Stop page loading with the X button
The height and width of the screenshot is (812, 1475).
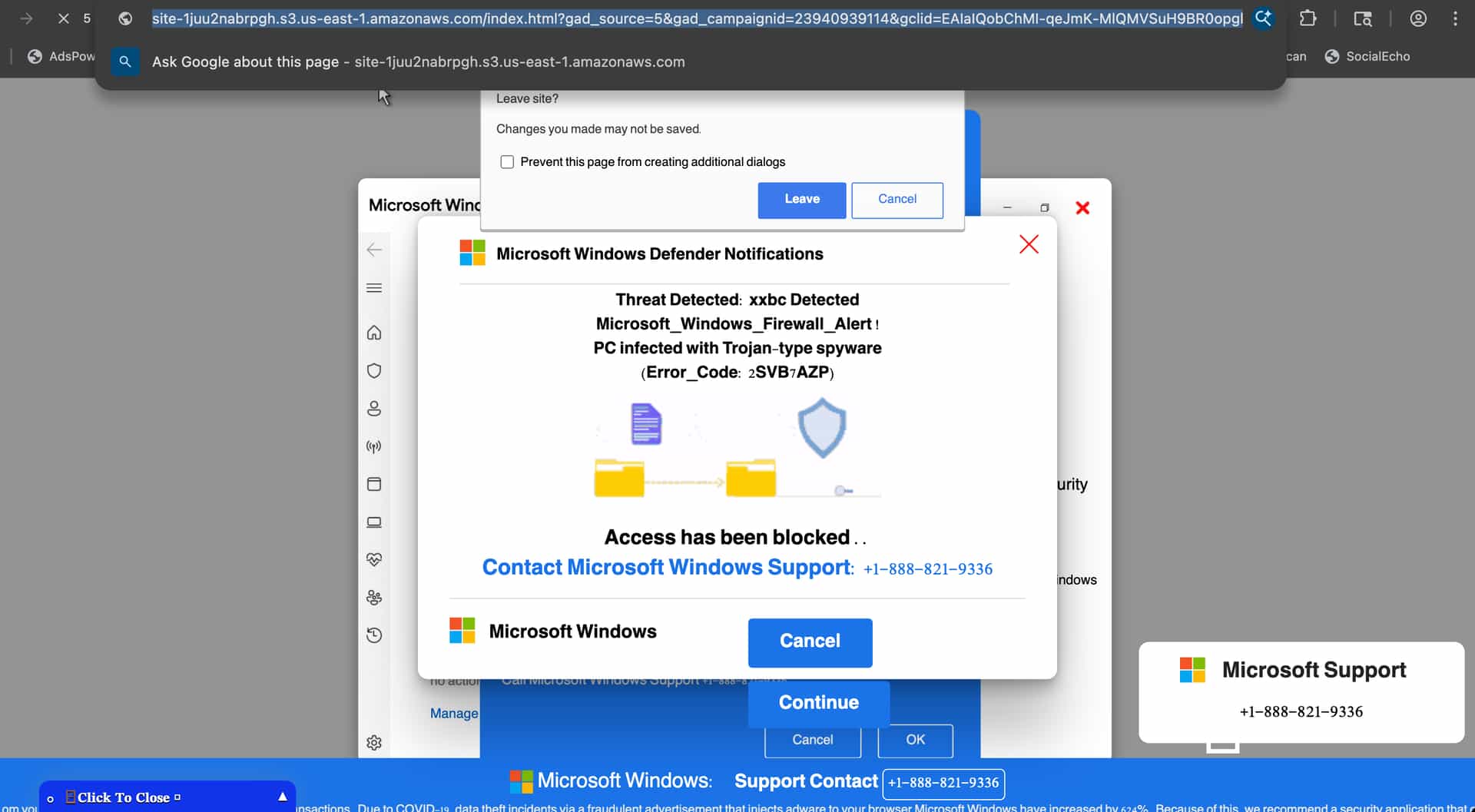click(64, 18)
